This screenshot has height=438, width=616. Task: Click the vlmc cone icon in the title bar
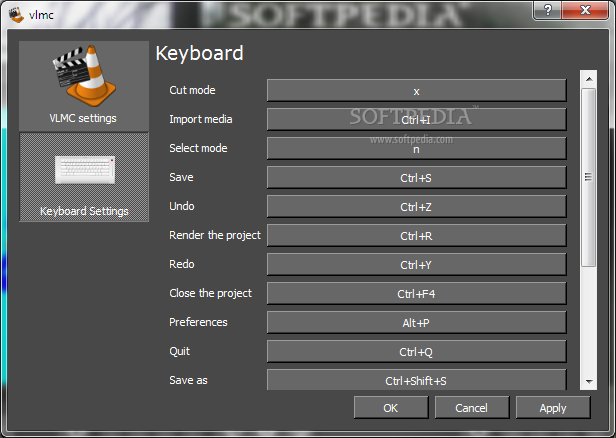(16, 15)
